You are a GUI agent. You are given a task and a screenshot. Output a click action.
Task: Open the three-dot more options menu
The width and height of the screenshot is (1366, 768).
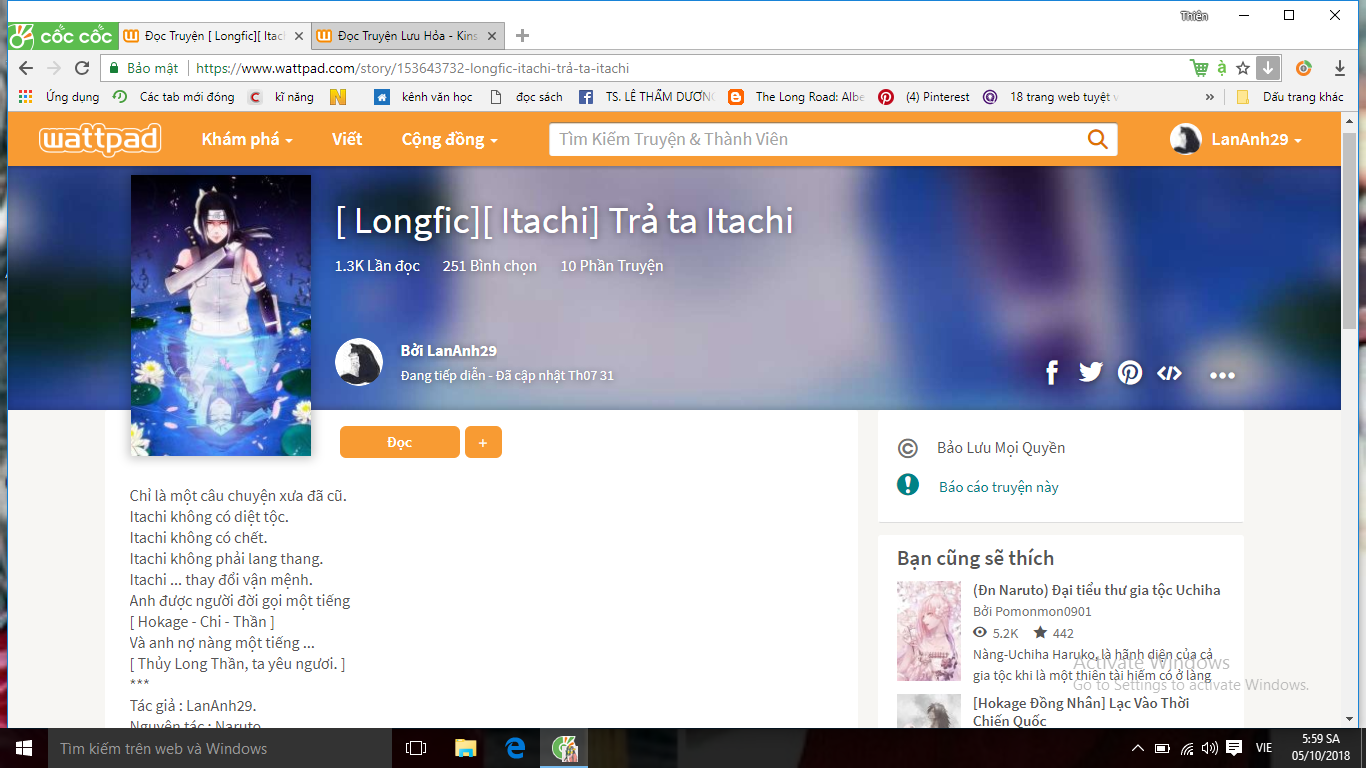pyautogui.click(x=1222, y=375)
